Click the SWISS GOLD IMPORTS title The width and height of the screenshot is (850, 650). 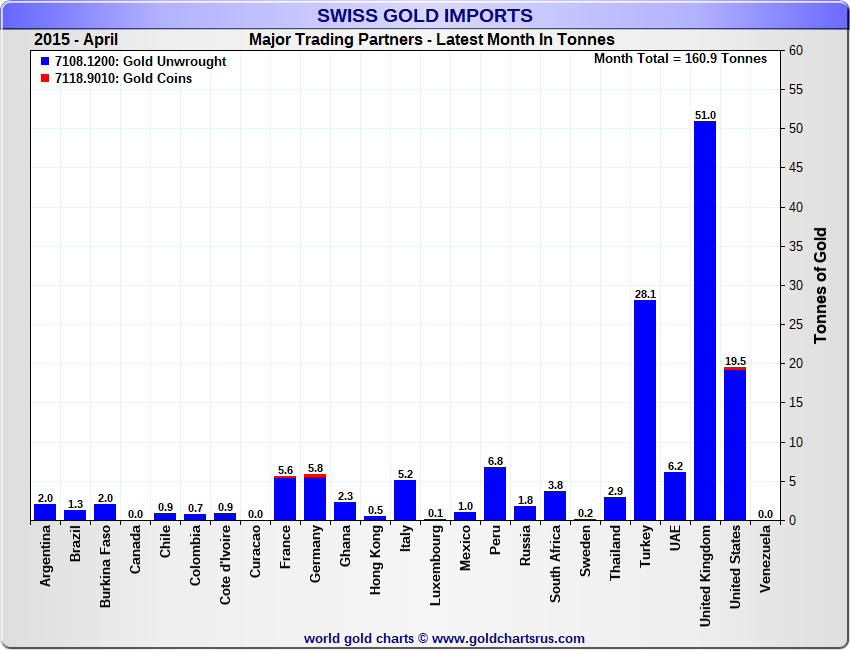(424, 16)
